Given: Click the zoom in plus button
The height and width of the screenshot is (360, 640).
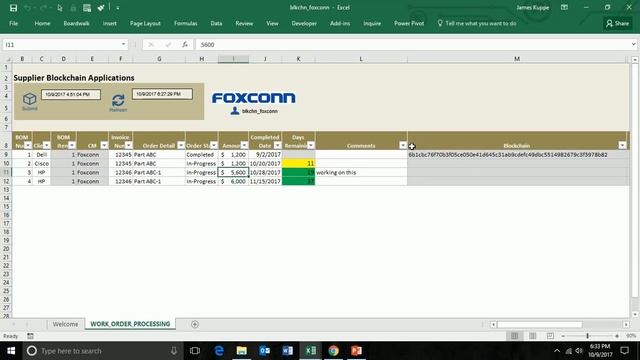Looking at the screenshot, I should tap(617, 336).
